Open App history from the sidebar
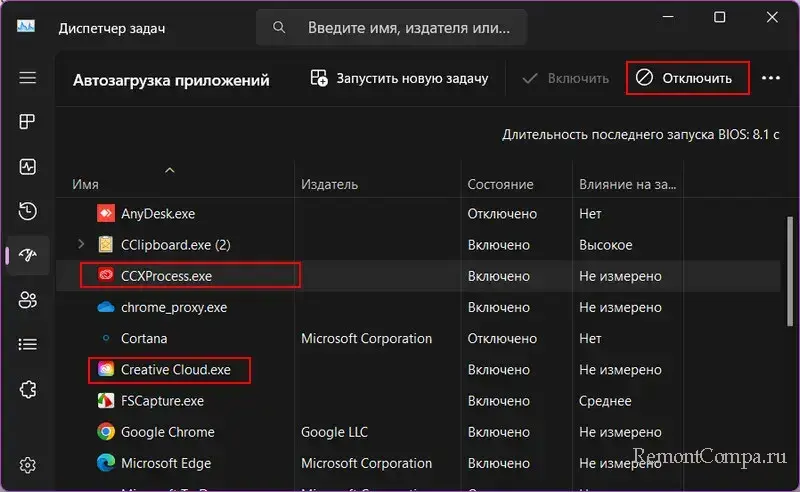The image size is (800, 492). tap(28, 211)
